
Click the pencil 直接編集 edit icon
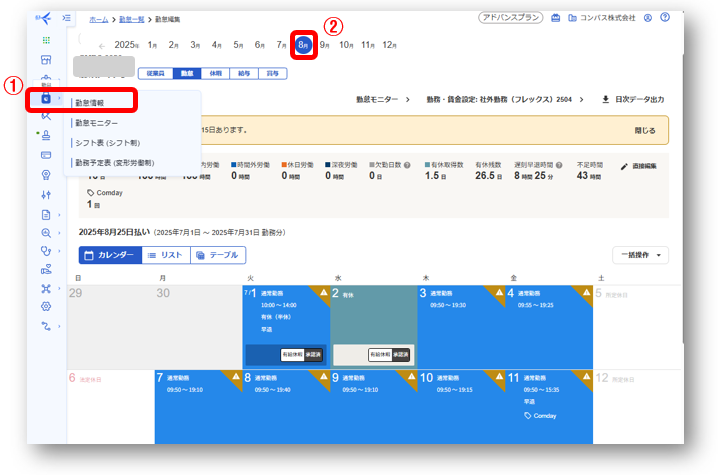point(625,165)
